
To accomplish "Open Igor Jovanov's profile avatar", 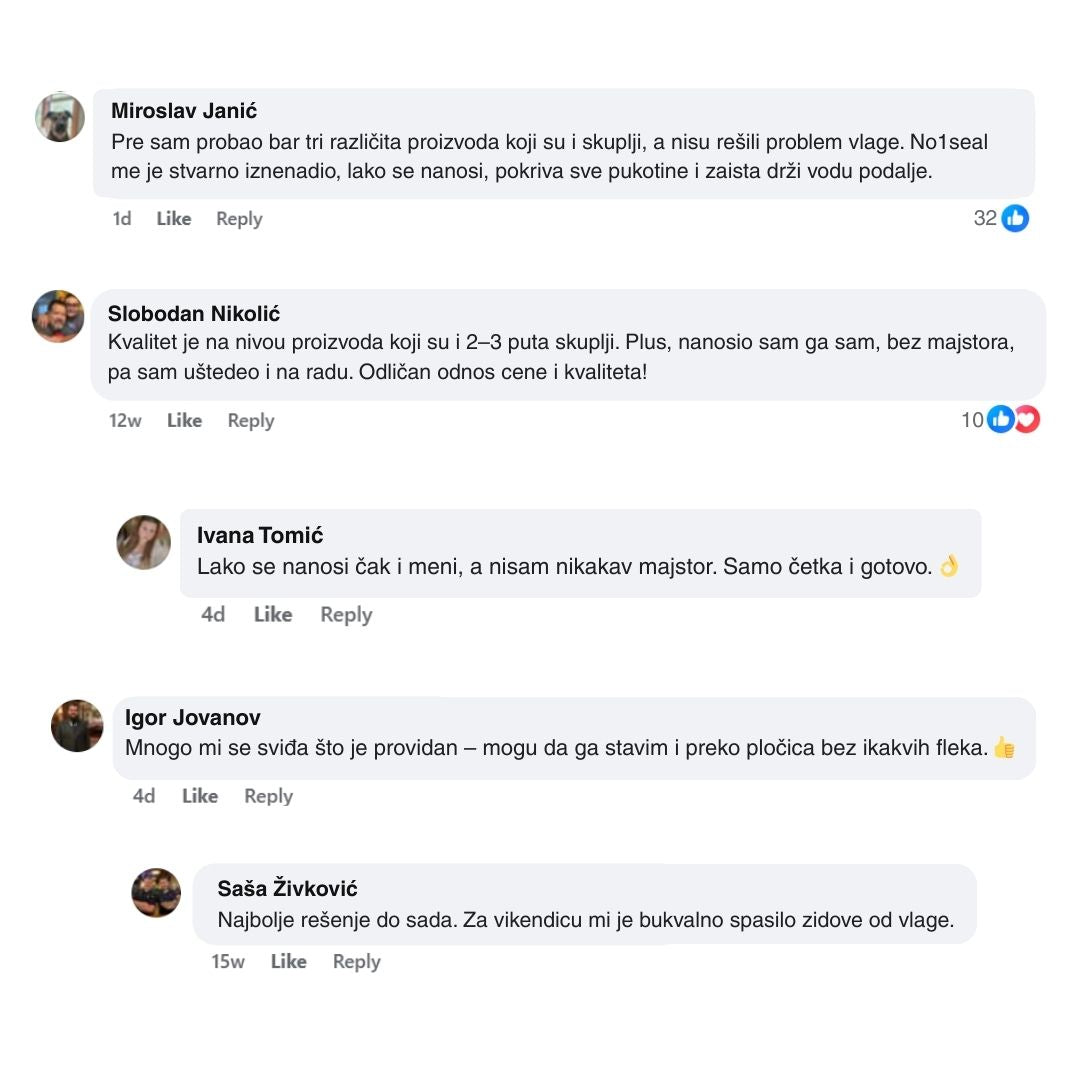I will pos(77,726).
